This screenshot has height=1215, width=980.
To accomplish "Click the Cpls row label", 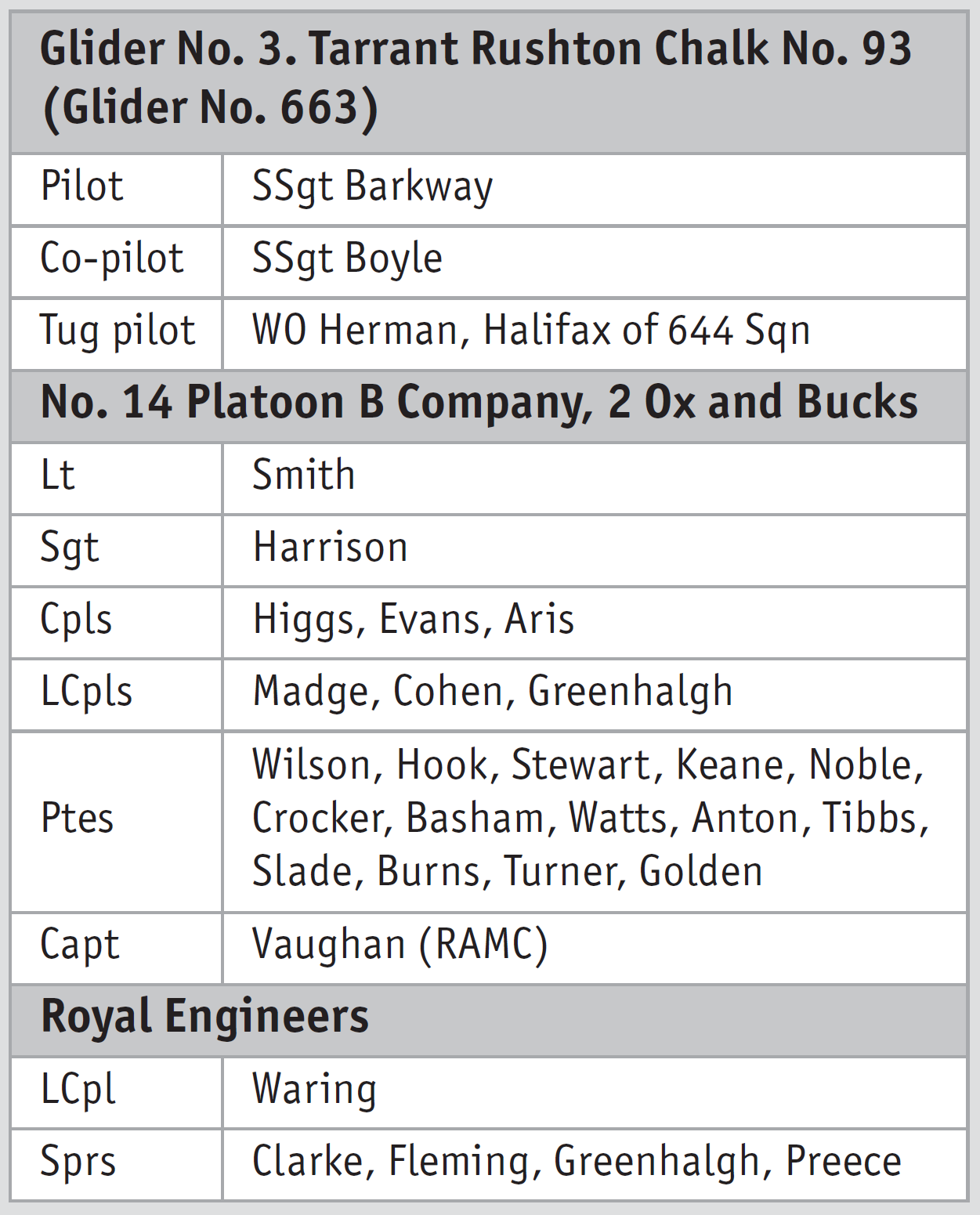I will click(x=76, y=620).
